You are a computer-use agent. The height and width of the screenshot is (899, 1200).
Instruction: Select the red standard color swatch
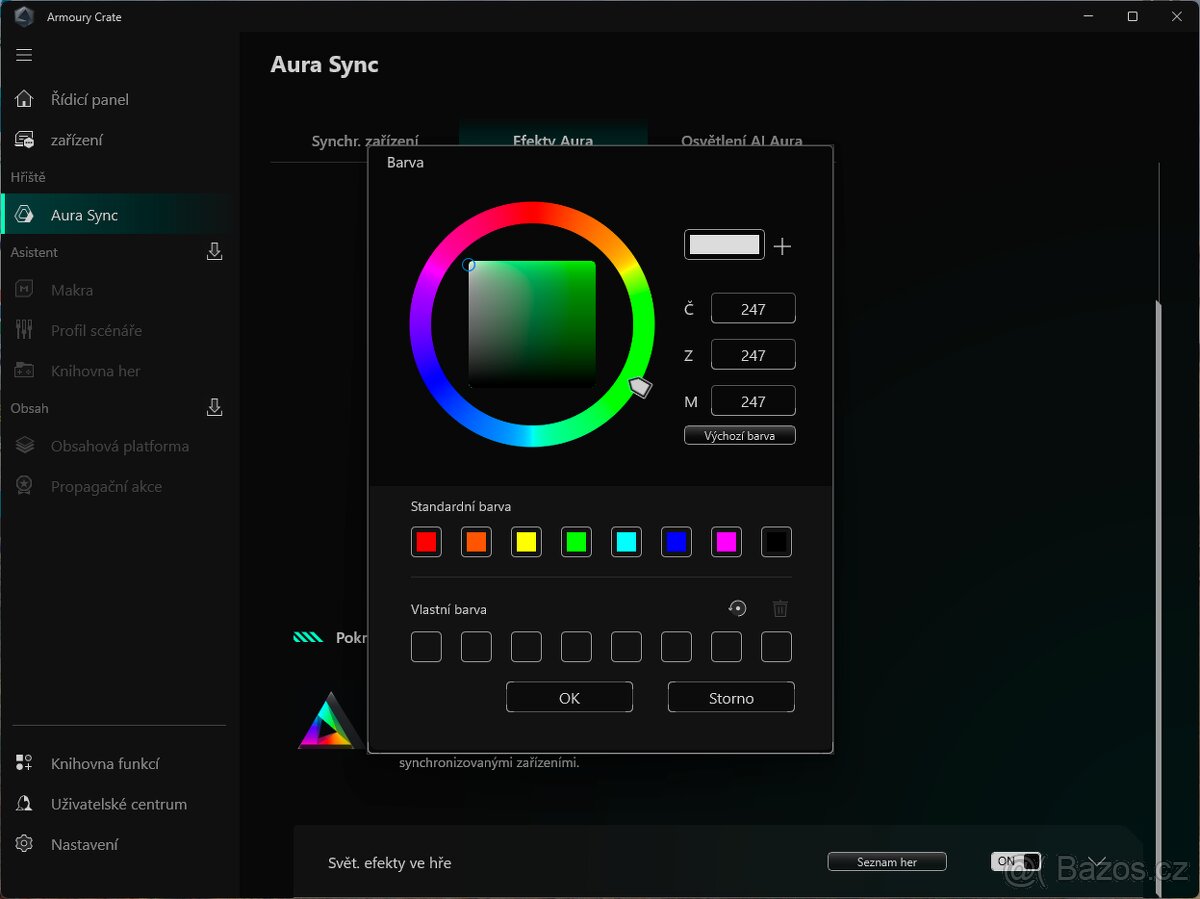pyautogui.click(x=426, y=542)
